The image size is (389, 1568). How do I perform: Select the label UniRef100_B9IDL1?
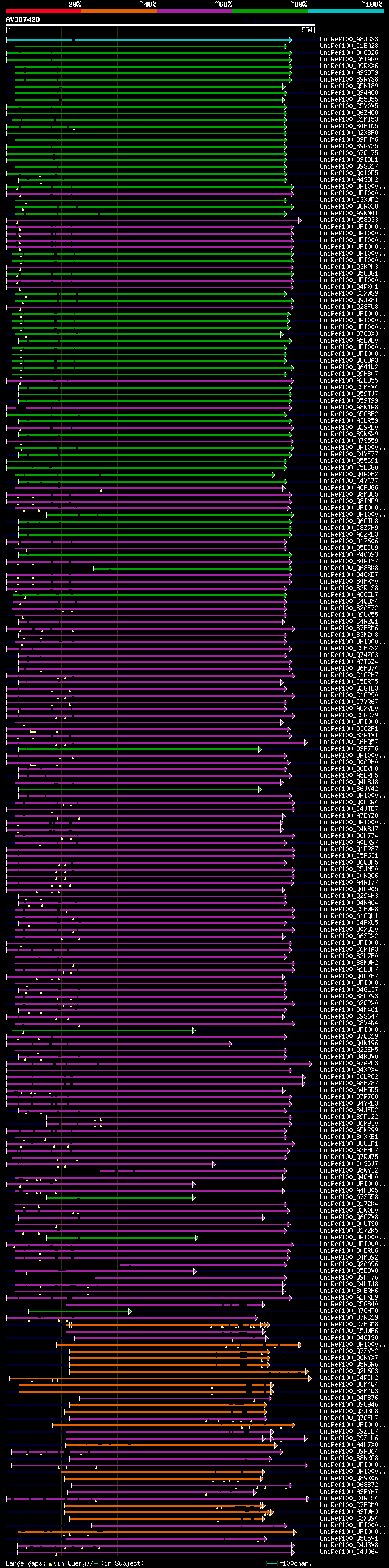coord(349,160)
